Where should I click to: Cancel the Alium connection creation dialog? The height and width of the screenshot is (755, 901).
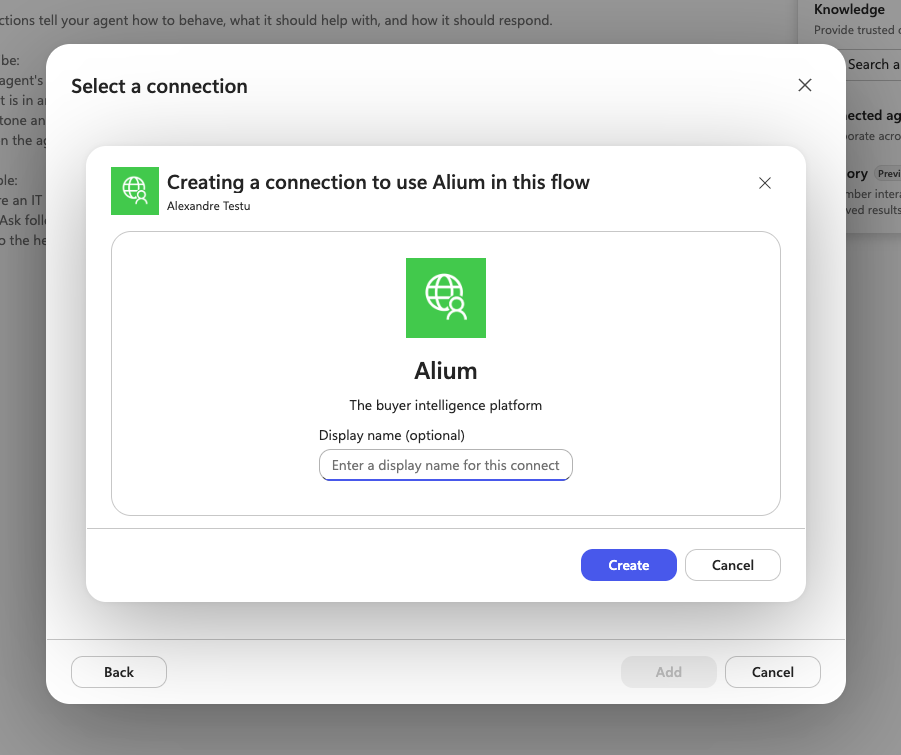tap(733, 565)
